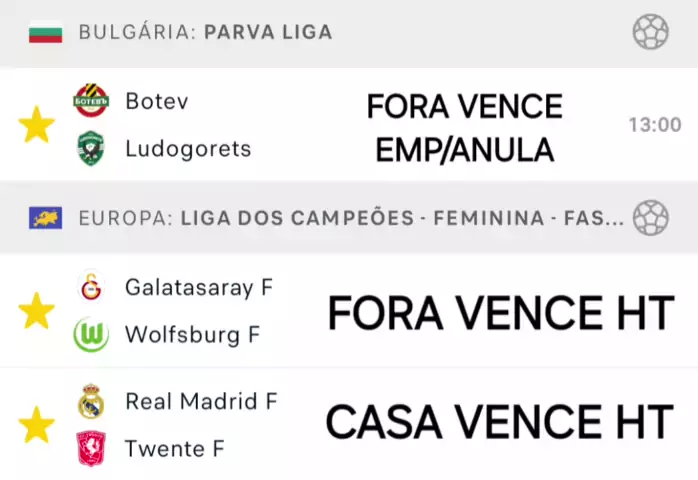Click the Botev club crest
Screen dimensions: 698x480
(90, 101)
